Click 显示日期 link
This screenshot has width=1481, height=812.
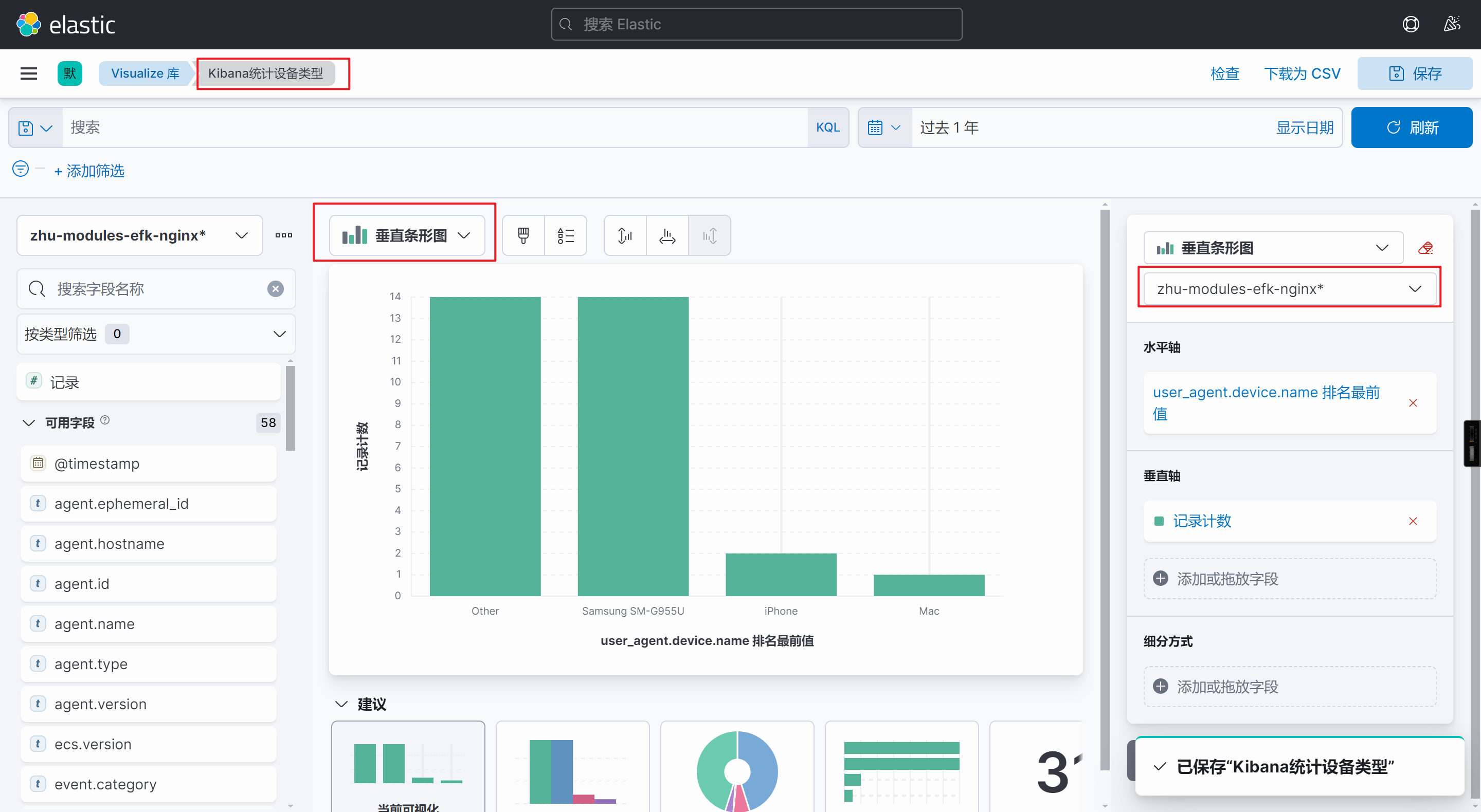click(x=1305, y=127)
